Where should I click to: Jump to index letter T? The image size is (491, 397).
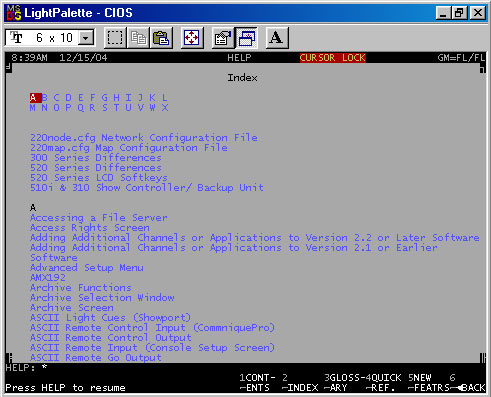coord(116,108)
